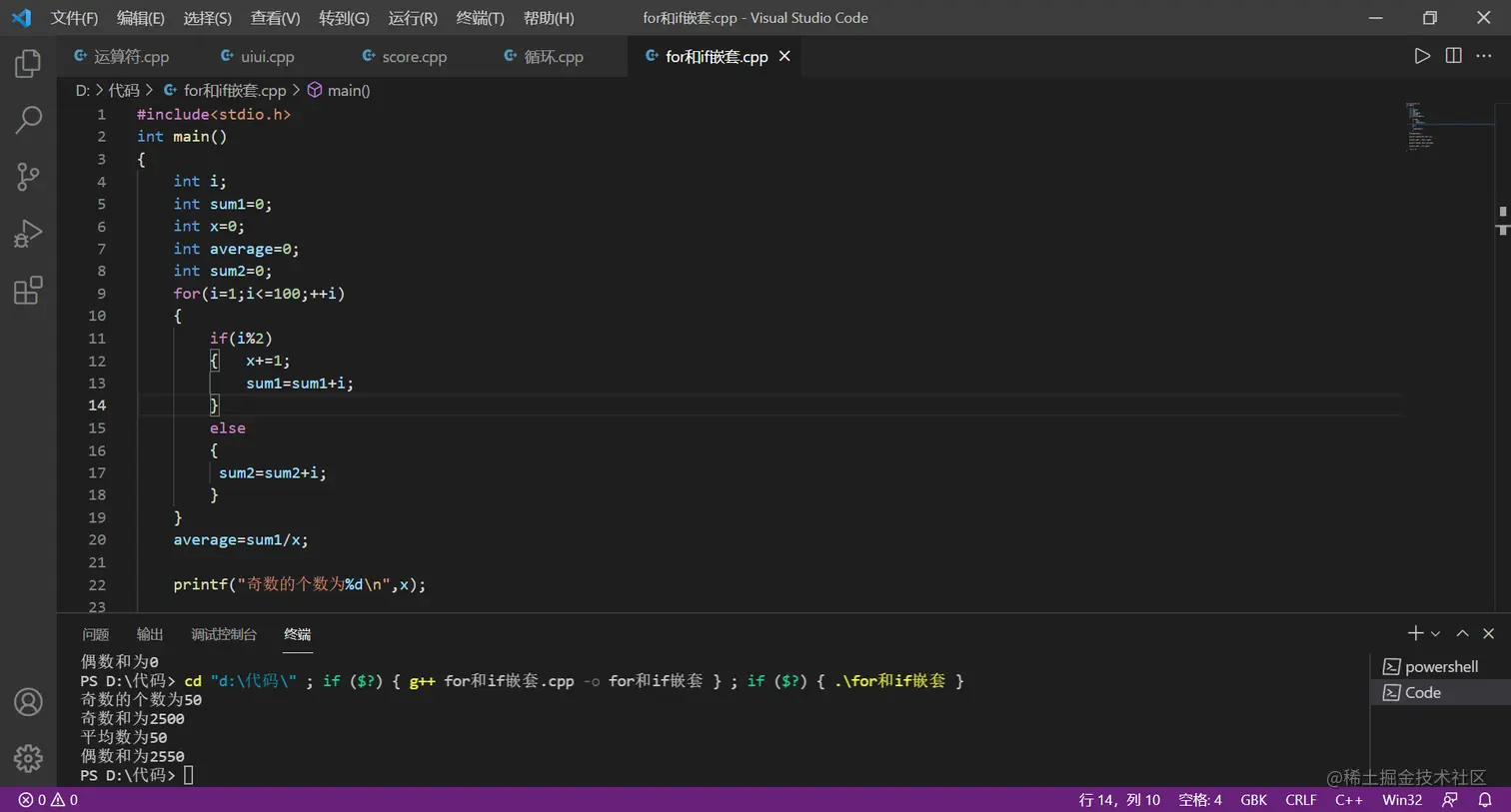Open the main() breadcrumb dropdown
The width and height of the screenshot is (1511, 812).
click(x=348, y=90)
